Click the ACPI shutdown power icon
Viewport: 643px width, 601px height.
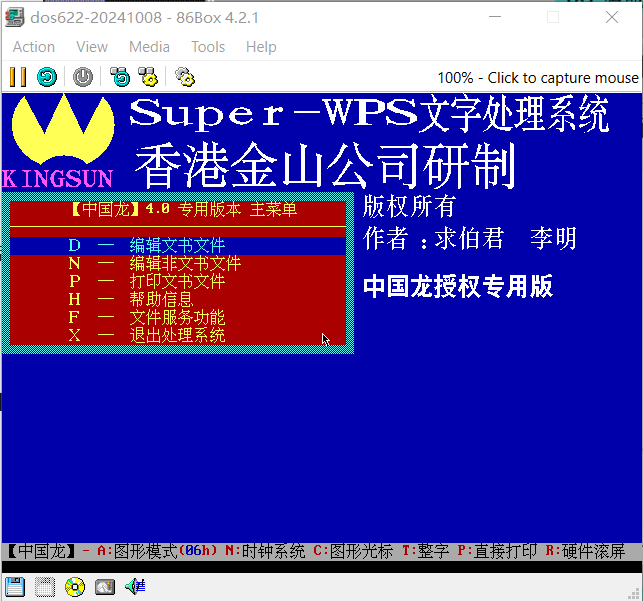point(83,77)
